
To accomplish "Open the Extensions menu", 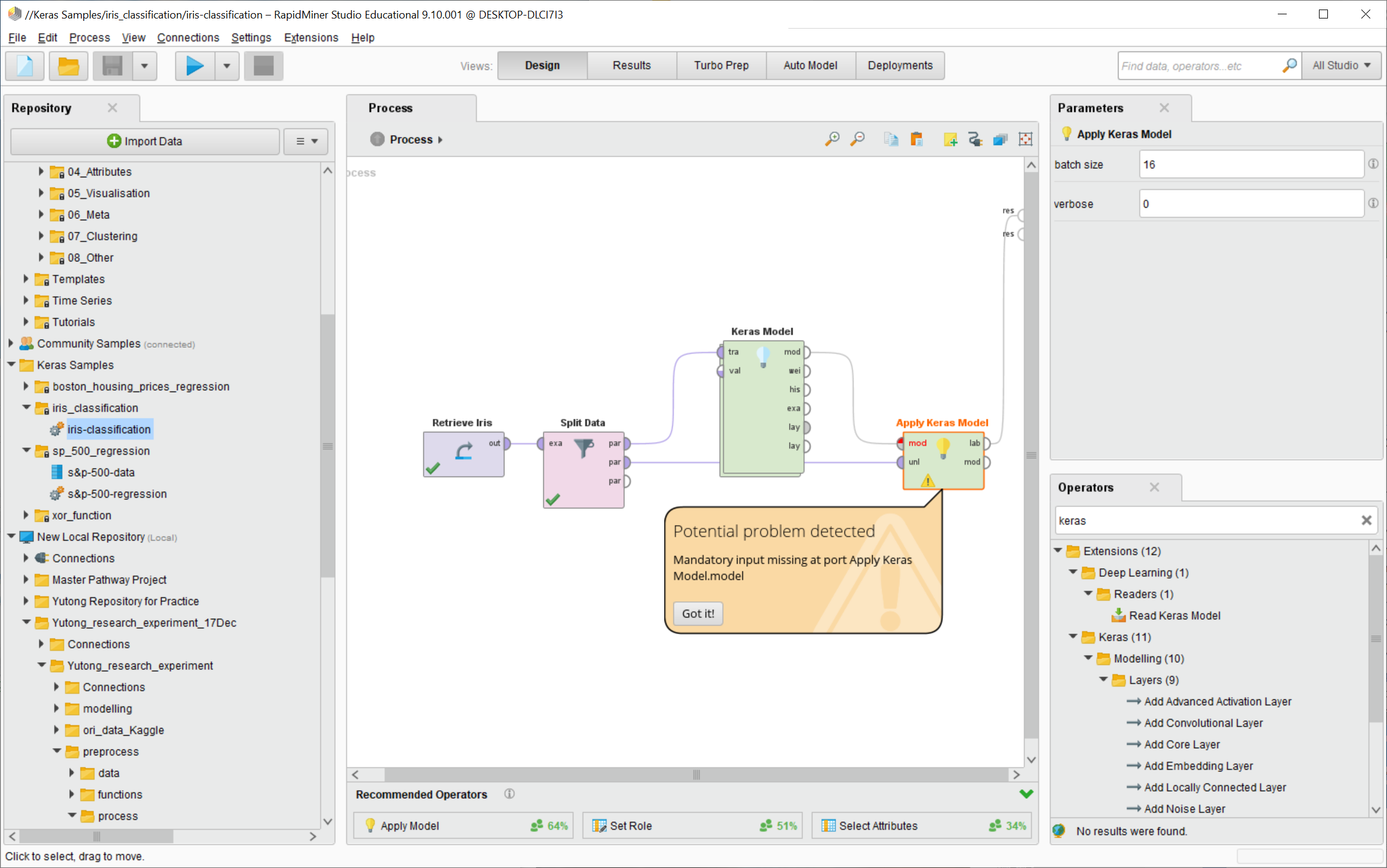I will tap(311, 38).
